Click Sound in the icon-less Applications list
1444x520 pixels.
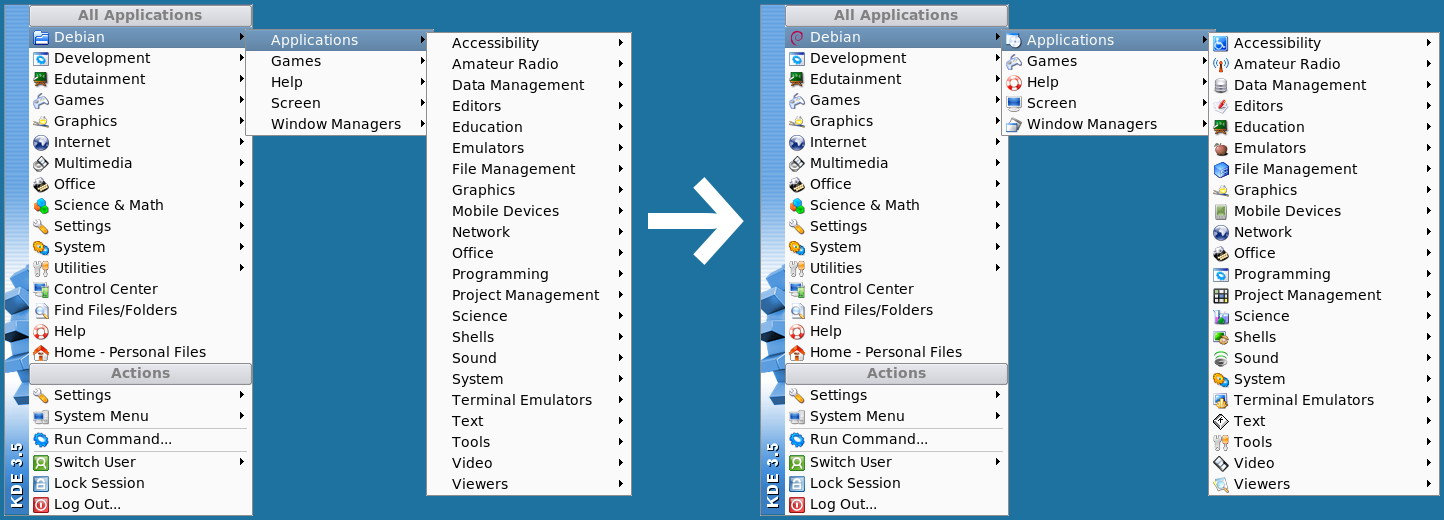click(529, 358)
